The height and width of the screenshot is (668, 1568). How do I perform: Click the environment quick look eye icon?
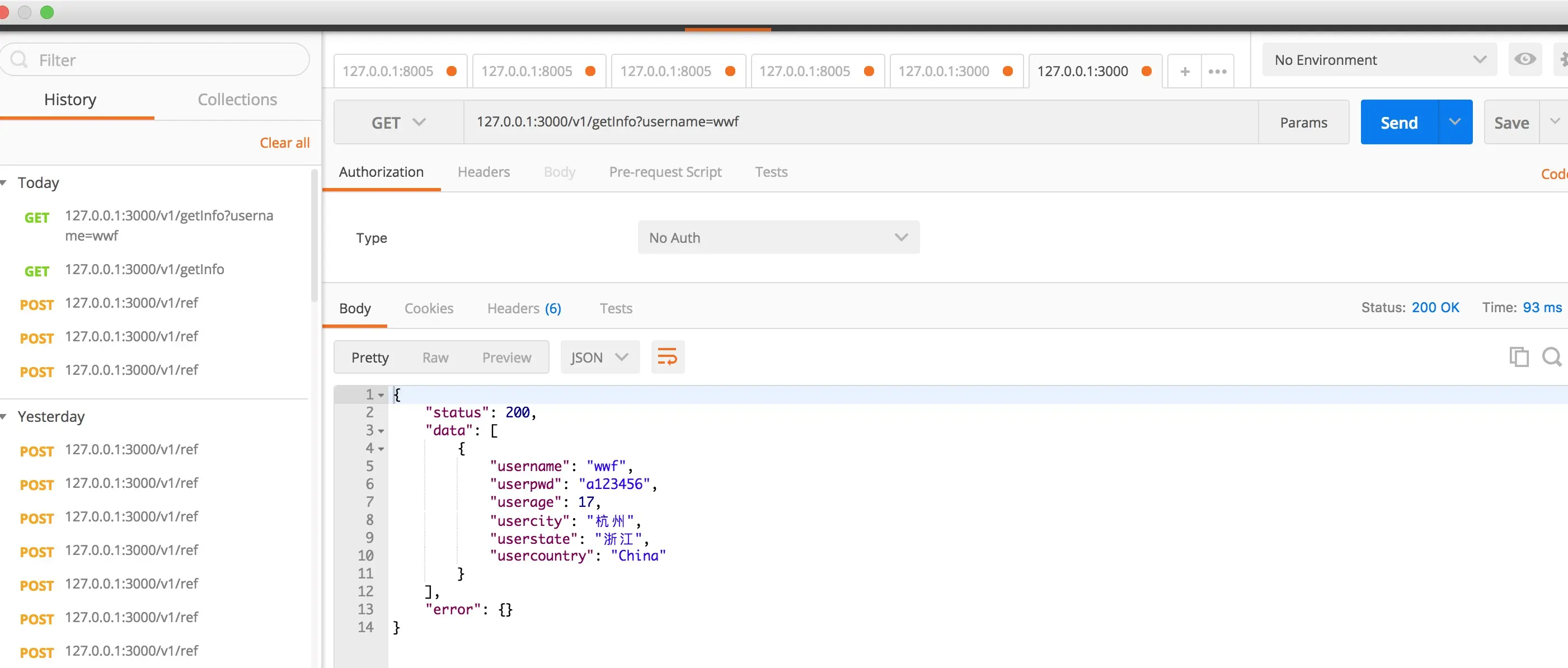(1525, 60)
